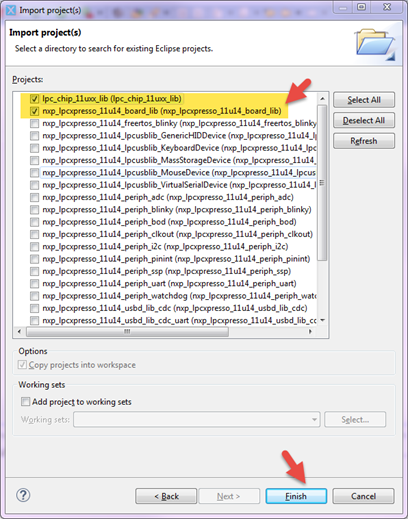Screen dimensions: 408x519
Task: Check the lpcusblib_KeyboardDevice project checkbox
Action: point(34,148)
